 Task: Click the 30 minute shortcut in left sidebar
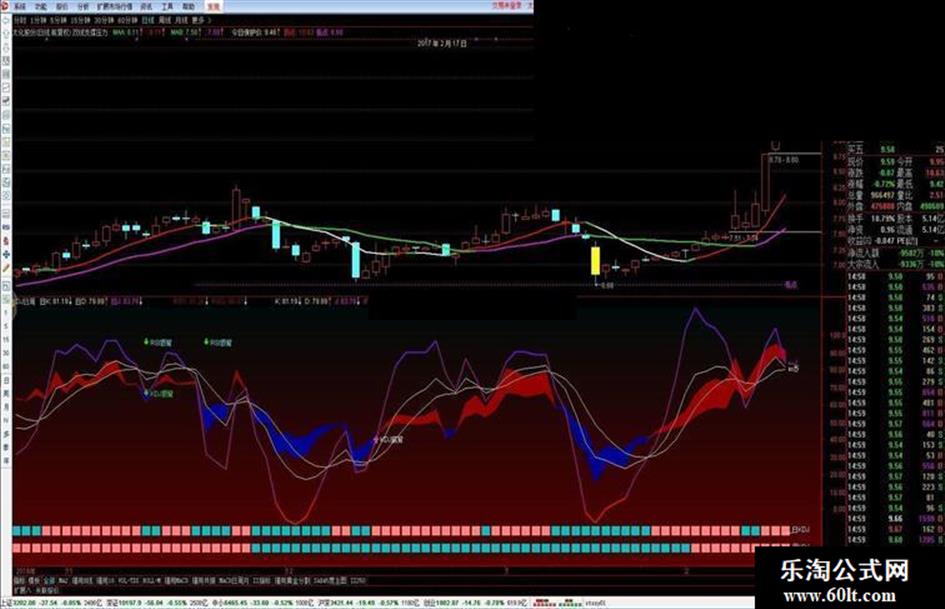(x=6, y=353)
